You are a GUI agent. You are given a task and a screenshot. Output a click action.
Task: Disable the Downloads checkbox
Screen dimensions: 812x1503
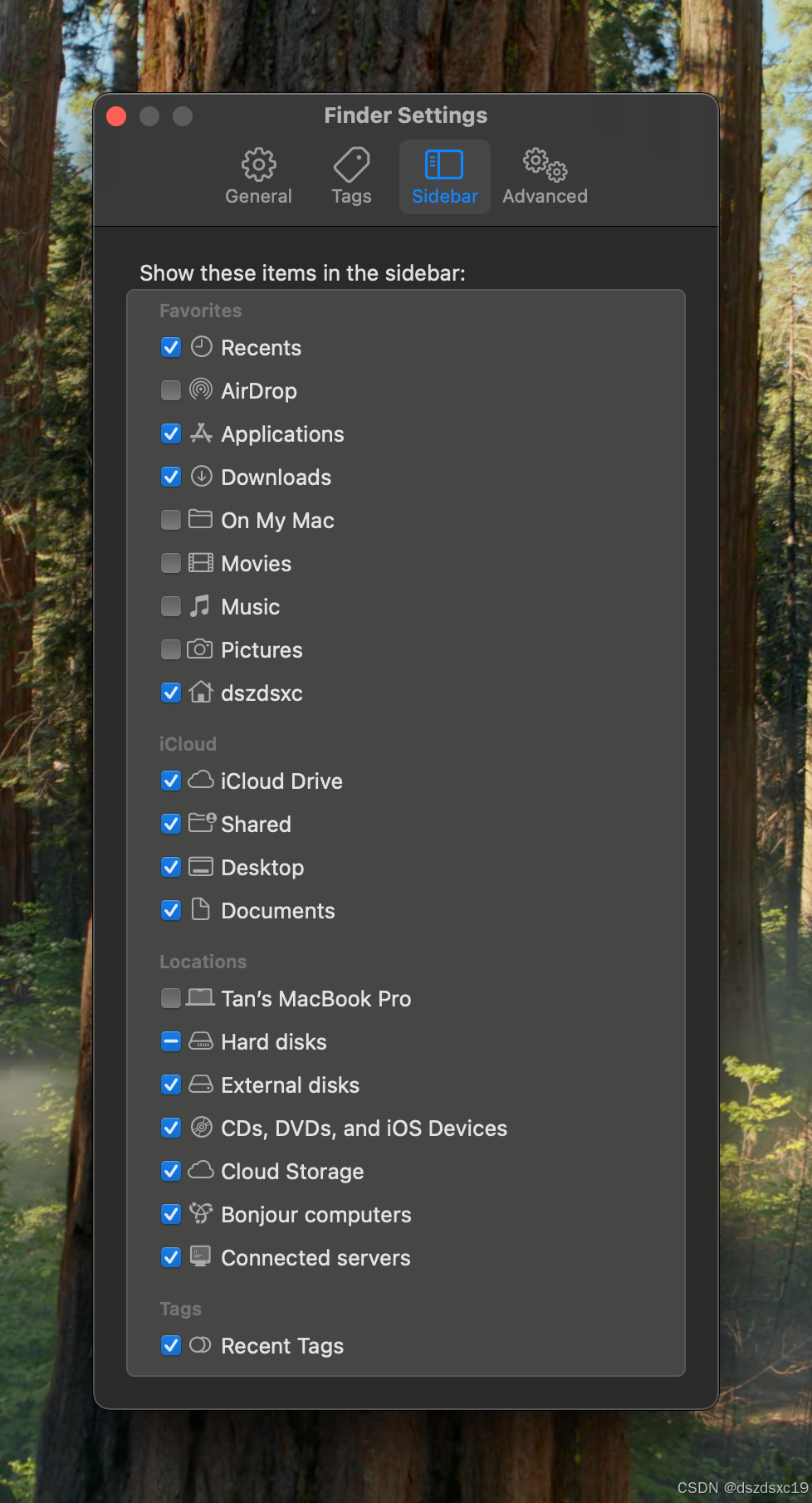click(x=171, y=477)
